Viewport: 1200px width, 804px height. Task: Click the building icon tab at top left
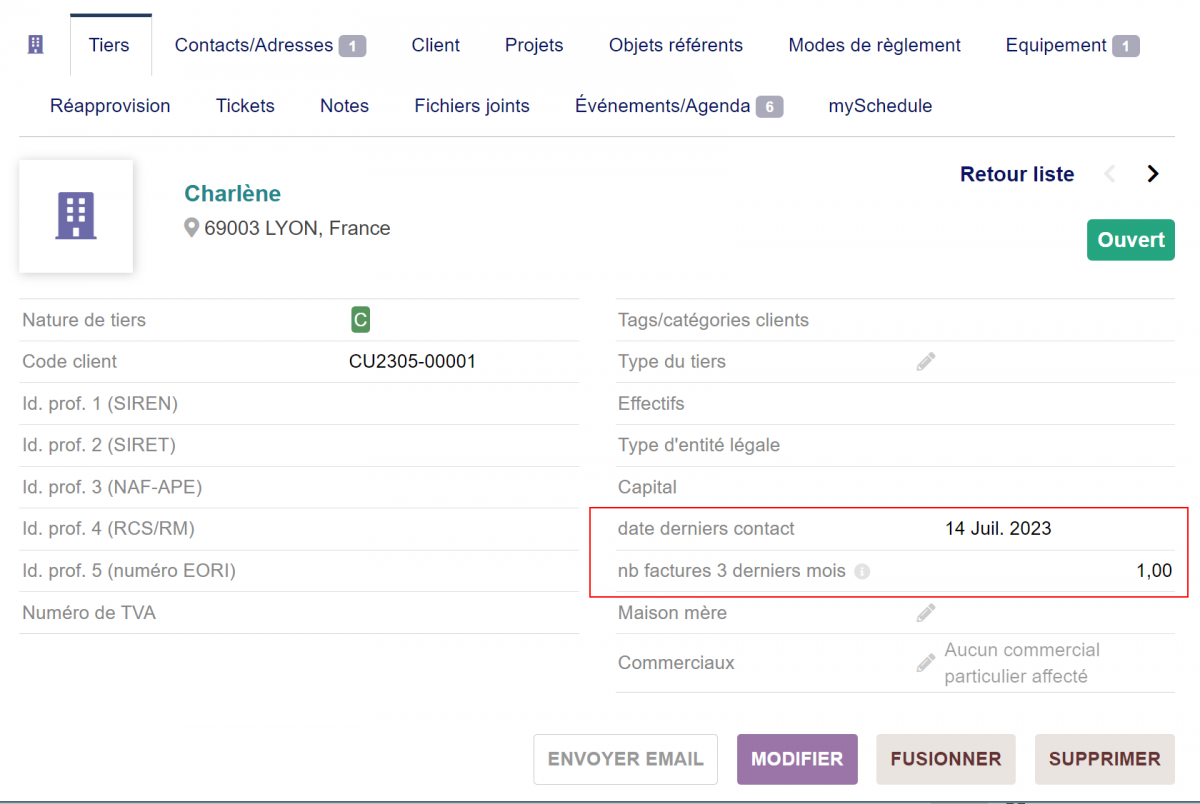(36, 44)
